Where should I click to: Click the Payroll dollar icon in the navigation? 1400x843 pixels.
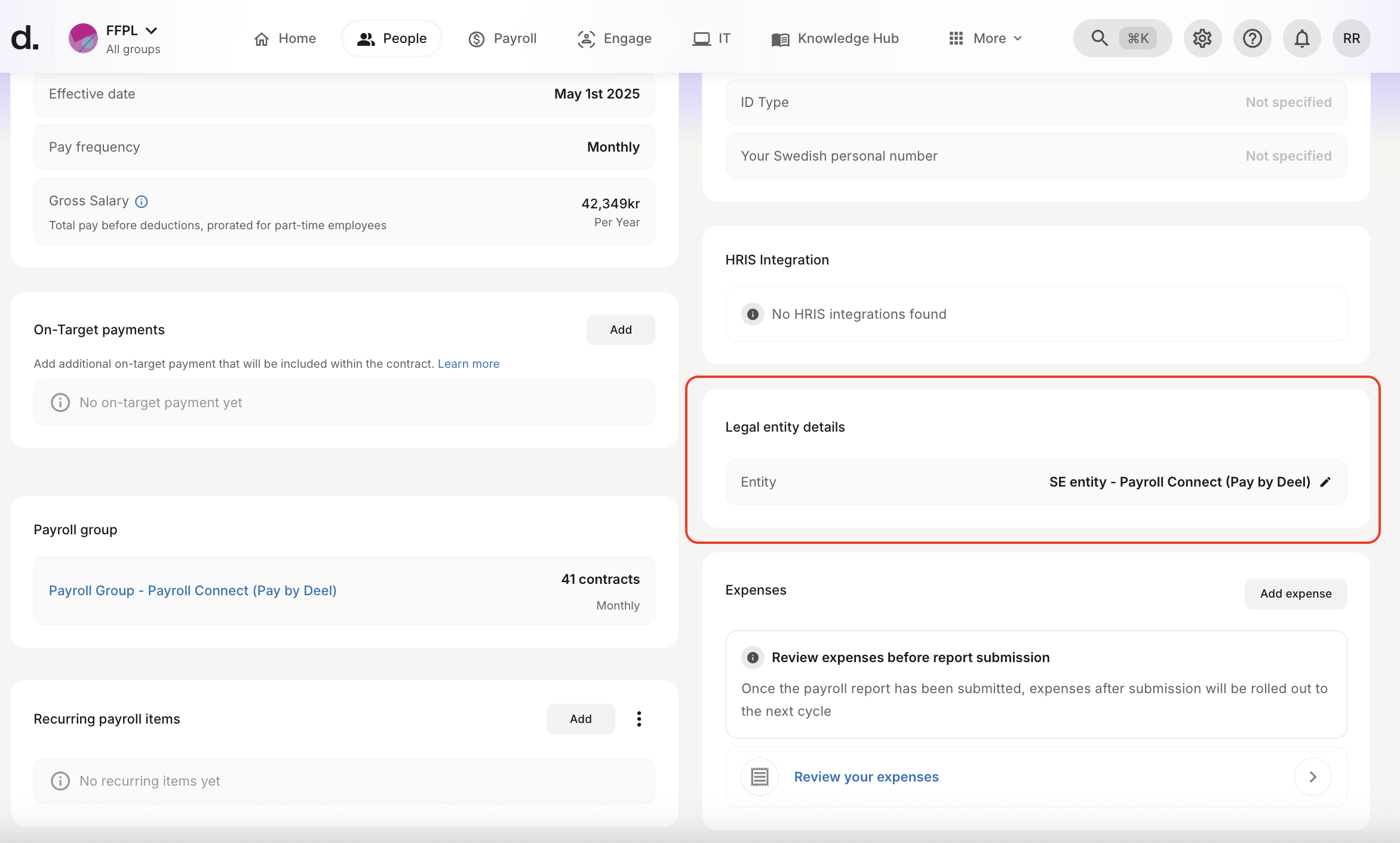(x=477, y=39)
